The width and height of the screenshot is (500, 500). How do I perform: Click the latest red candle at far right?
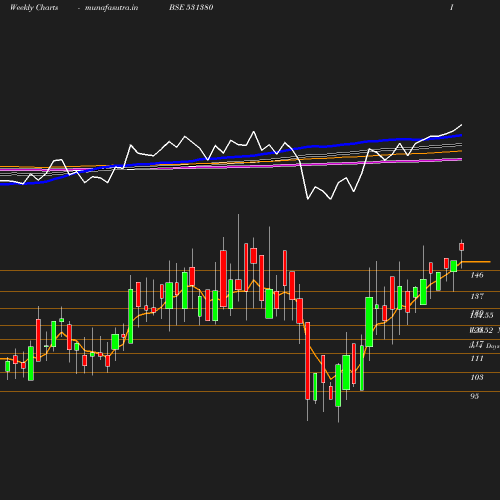pyautogui.click(x=462, y=247)
